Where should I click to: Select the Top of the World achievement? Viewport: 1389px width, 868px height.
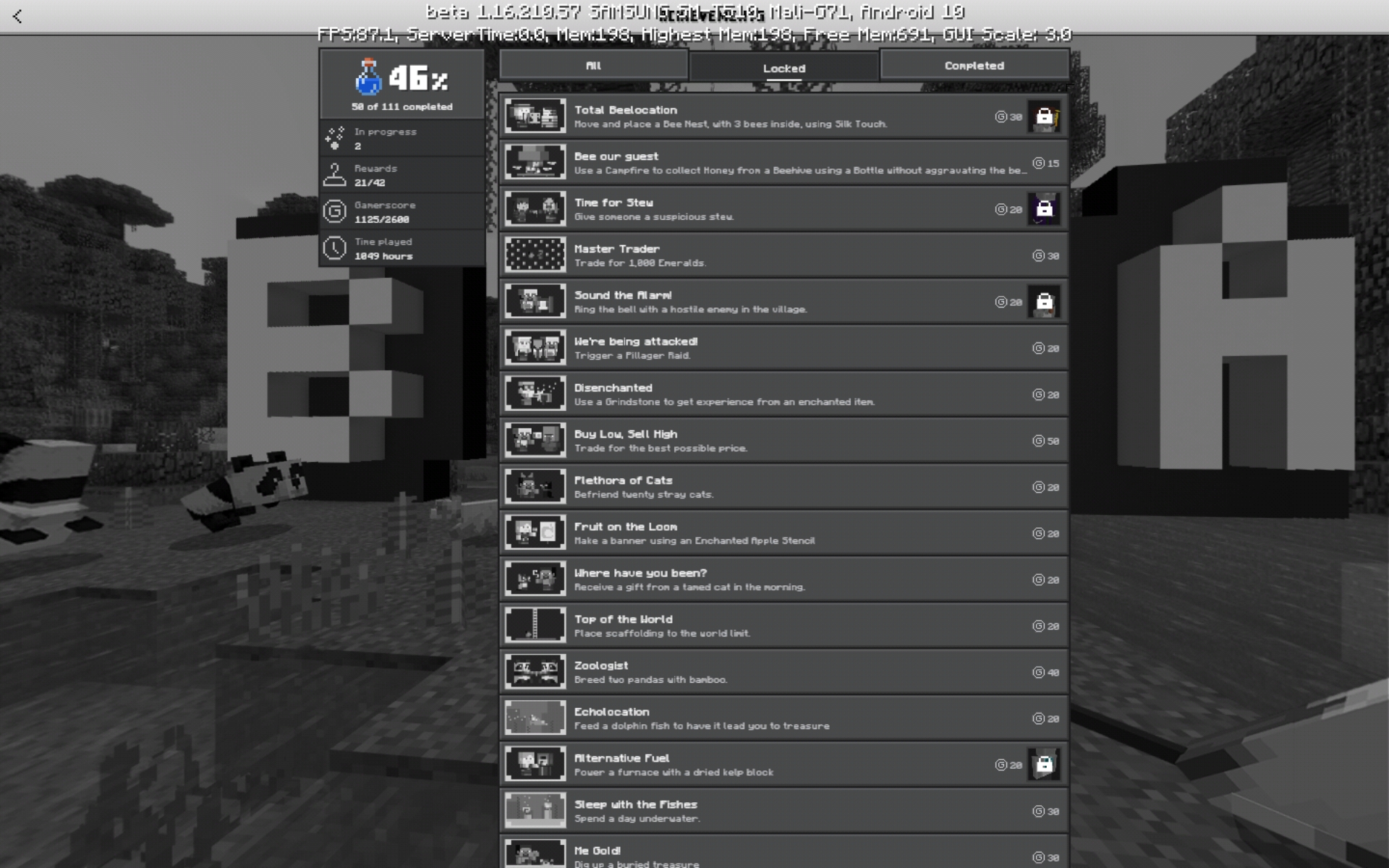coord(783,626)
